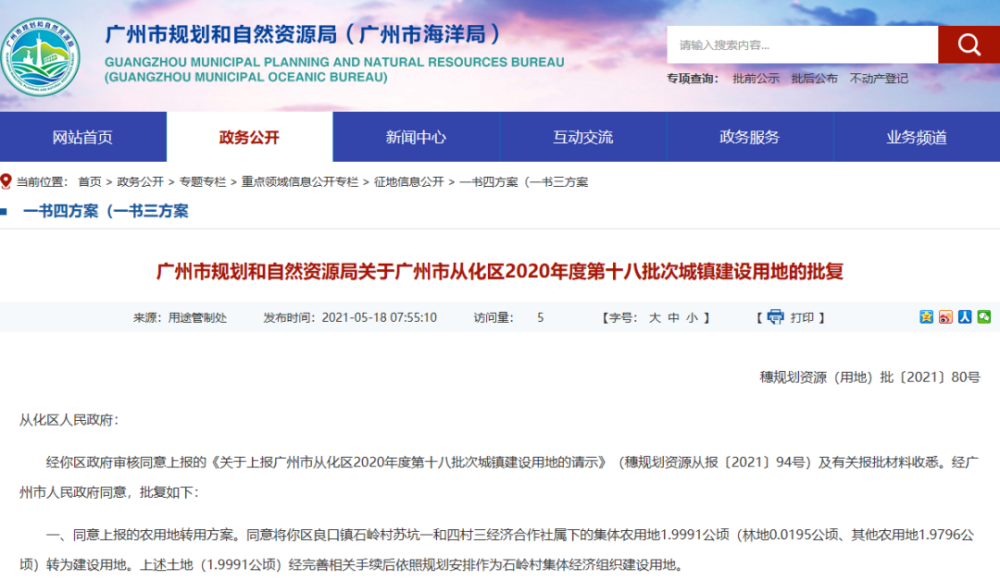
Task: Click the publish time 2021-05-18 07:55:10
Action: (379, 318)
